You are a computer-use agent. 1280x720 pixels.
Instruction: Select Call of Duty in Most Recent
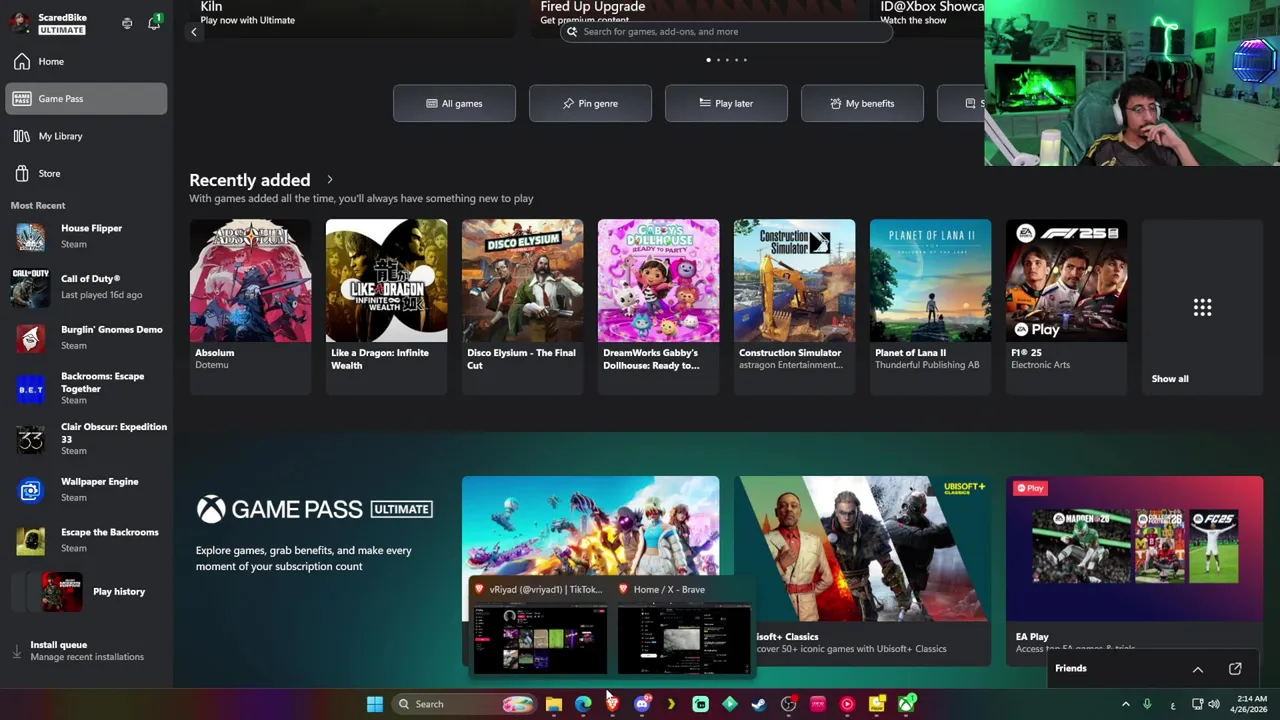coord(86,287)
